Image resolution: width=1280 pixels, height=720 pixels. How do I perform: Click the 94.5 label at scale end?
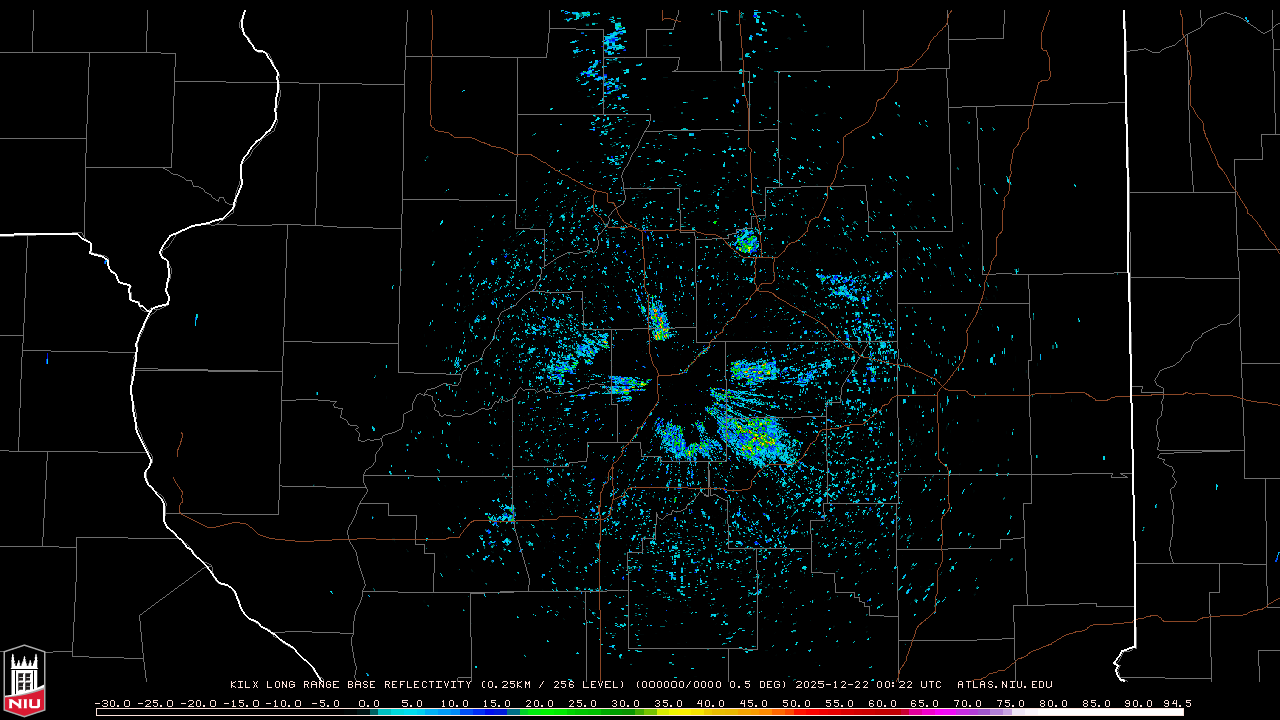[x=1176, y=703]
